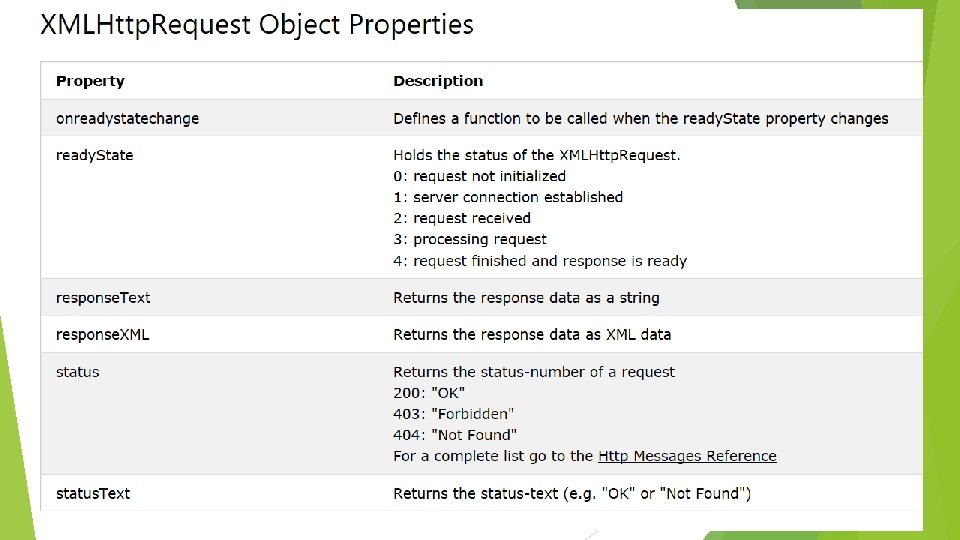Image resolution: width=960 pixels, height=540 pixels.
Task: Open the Http Messages Reference link
Action: click(687, 456)
